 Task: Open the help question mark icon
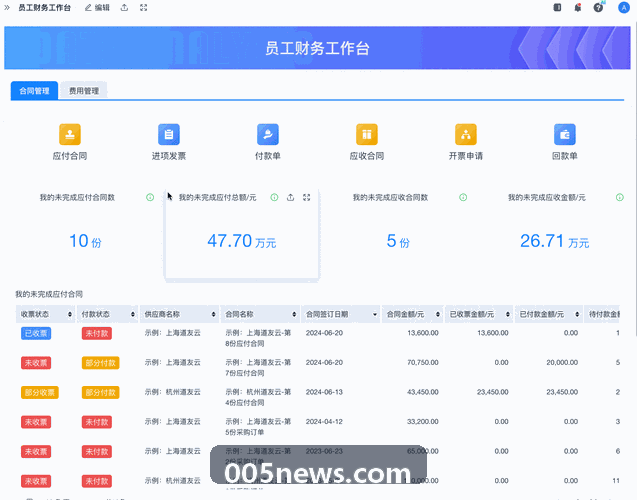[598, 7]
